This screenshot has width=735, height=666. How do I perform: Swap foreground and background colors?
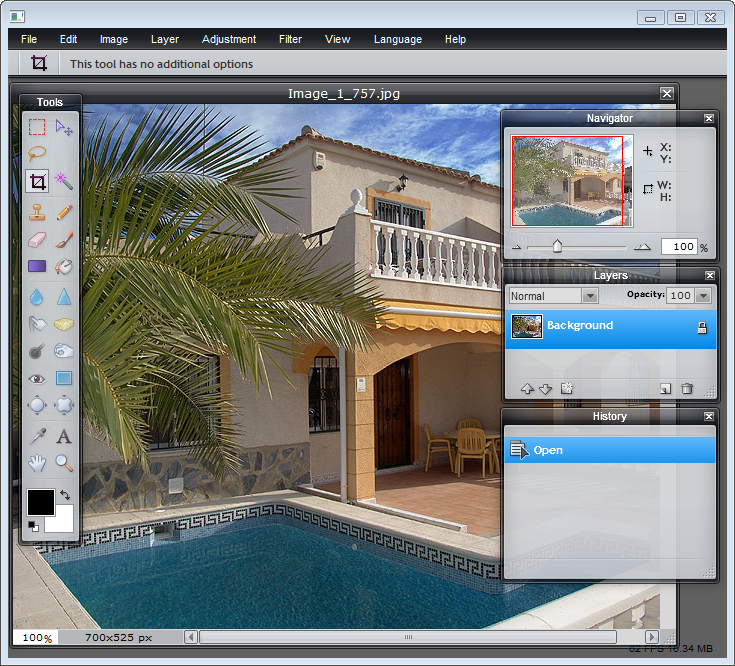pyautogui.click(x=65, y=495)
